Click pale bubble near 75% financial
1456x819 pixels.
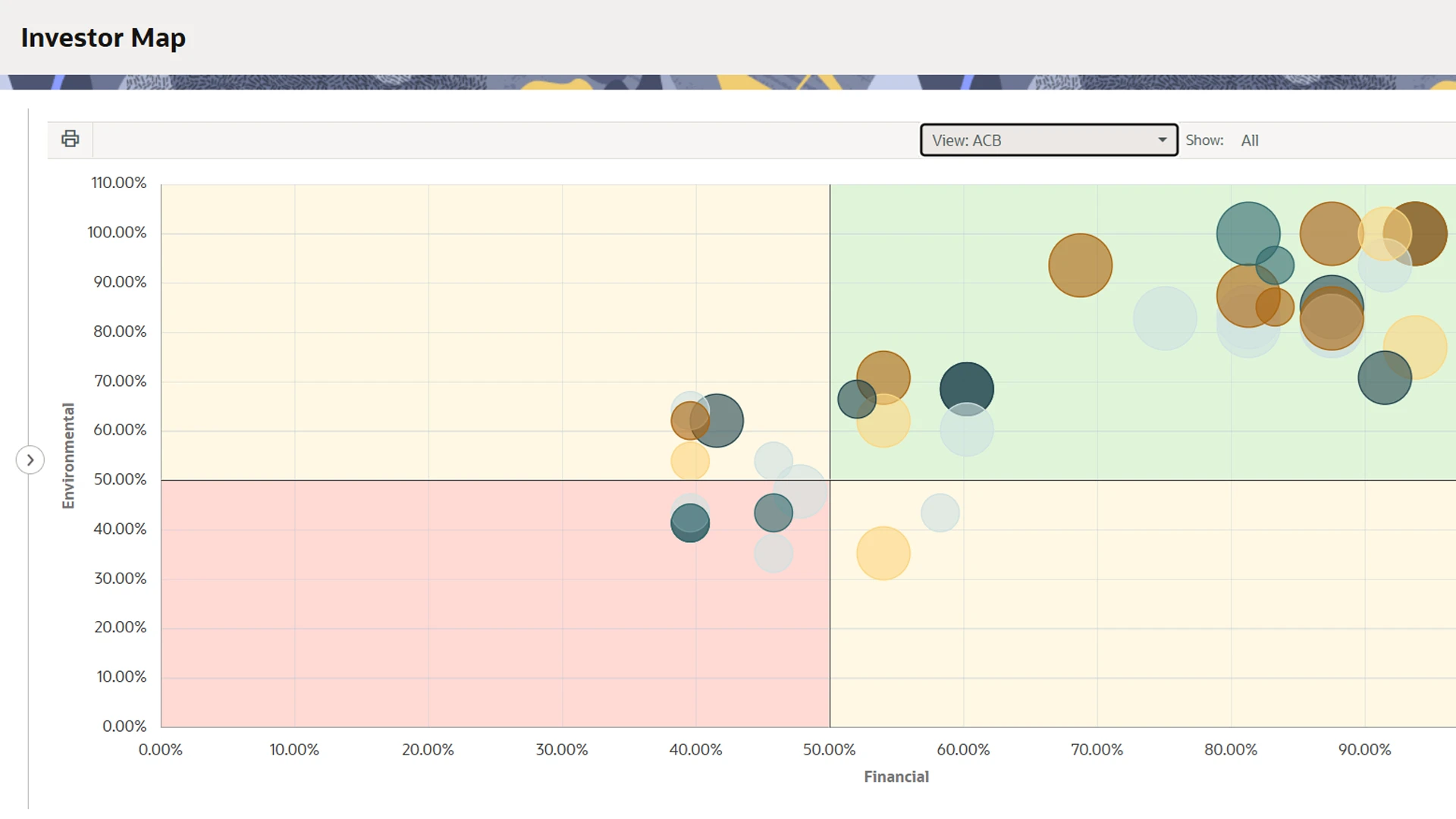tap(1164, 318)
